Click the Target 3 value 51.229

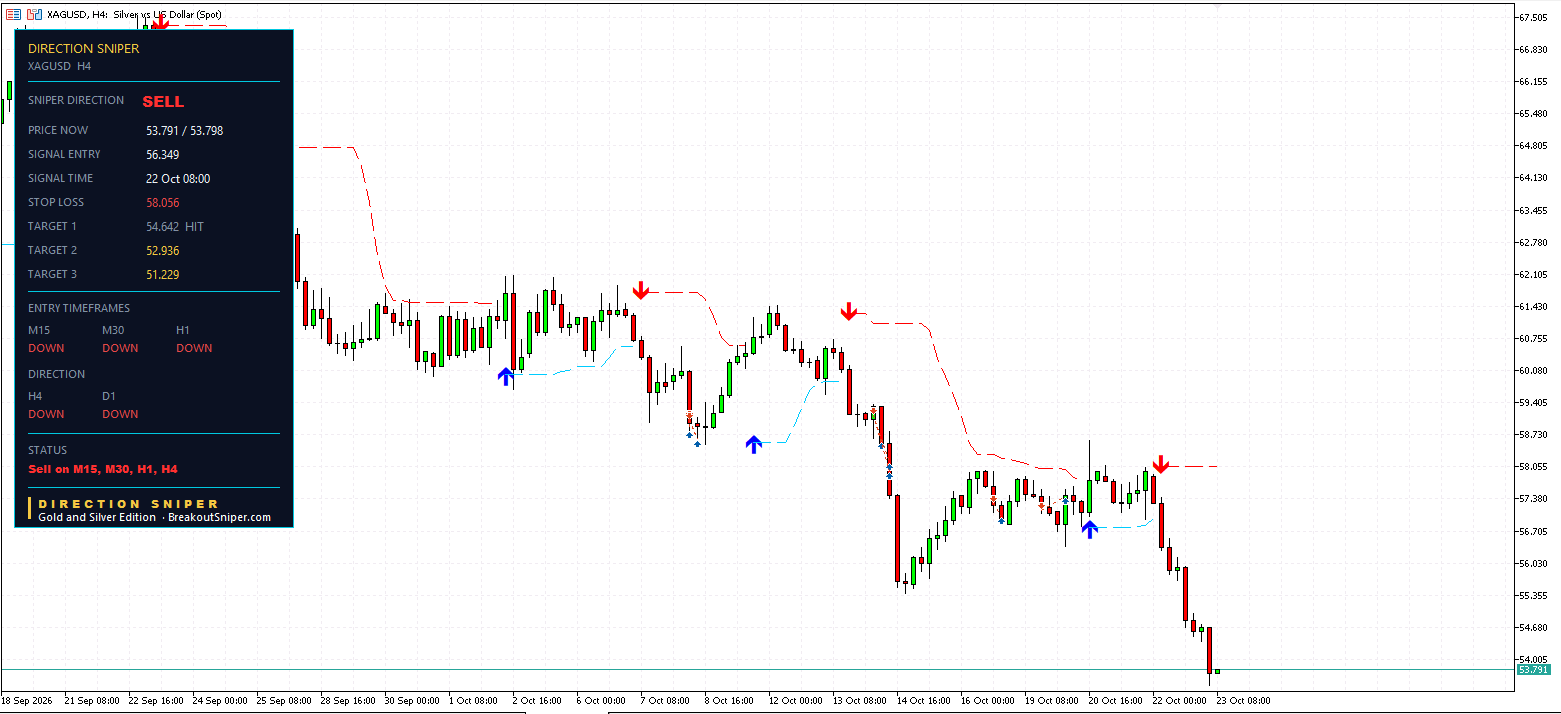[x=163, y=274]
